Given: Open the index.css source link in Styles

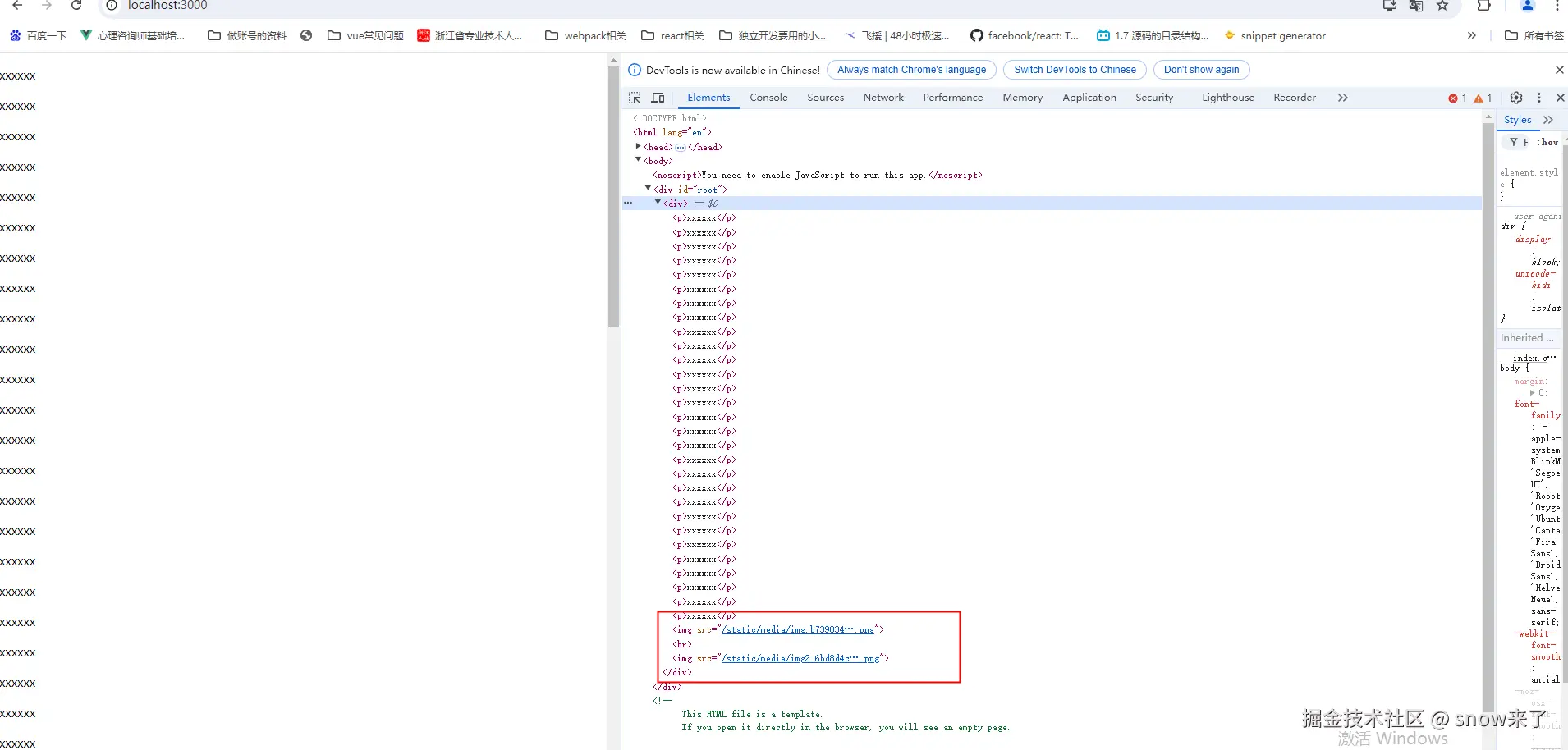Looking at the screenshot, I should (x=1534, y=358).
